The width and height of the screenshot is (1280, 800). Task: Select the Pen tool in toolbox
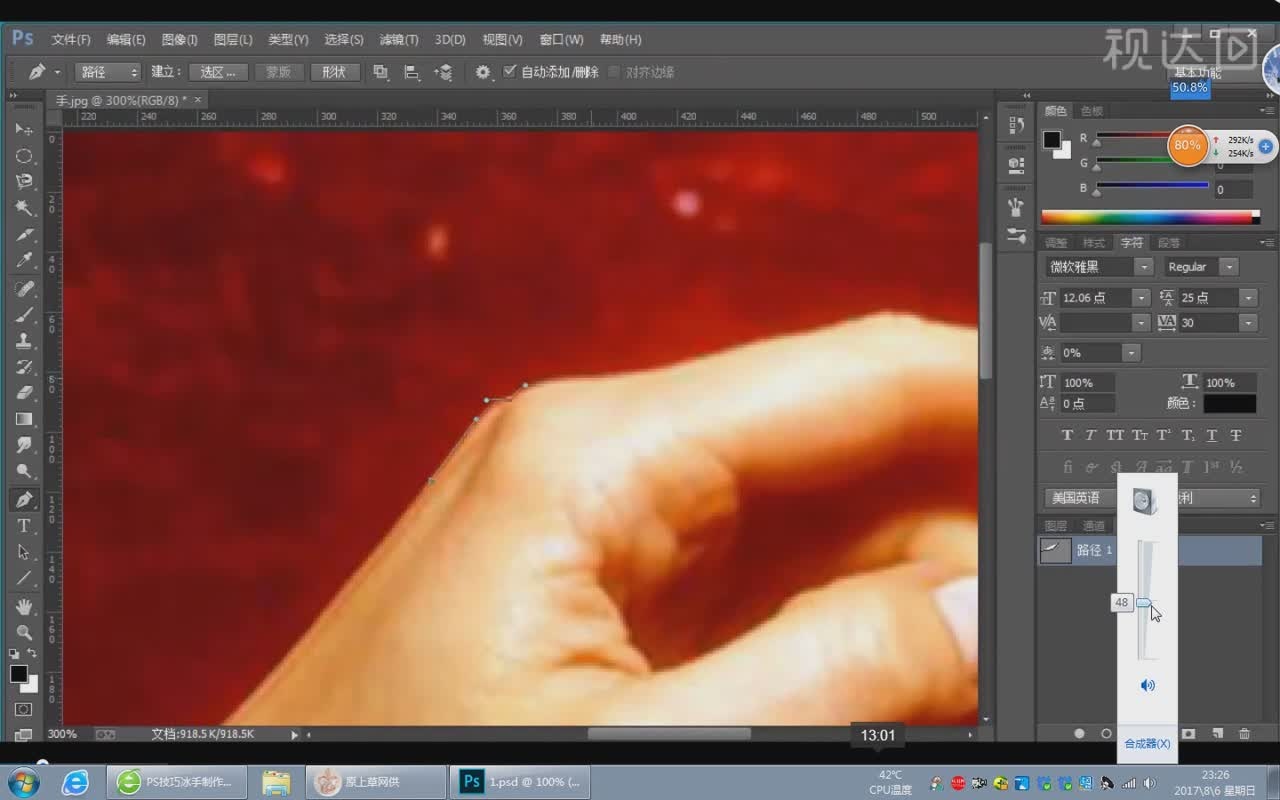24,499
